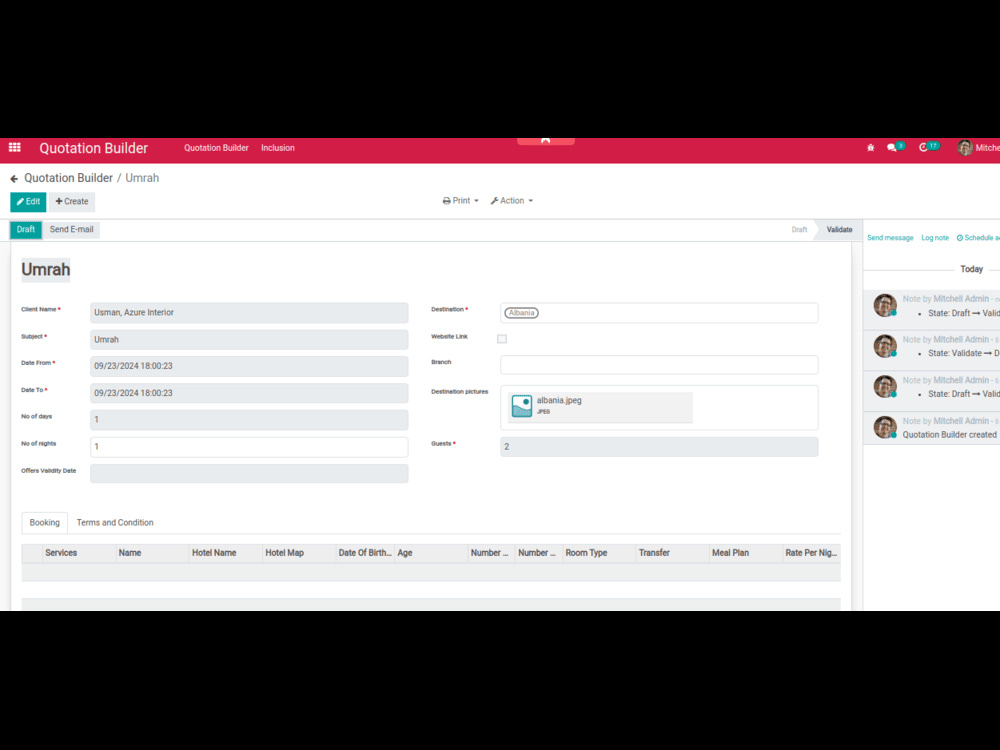Click the Send message link
The height and width of the screenshot is (750, 1000).
coord(890,238)
